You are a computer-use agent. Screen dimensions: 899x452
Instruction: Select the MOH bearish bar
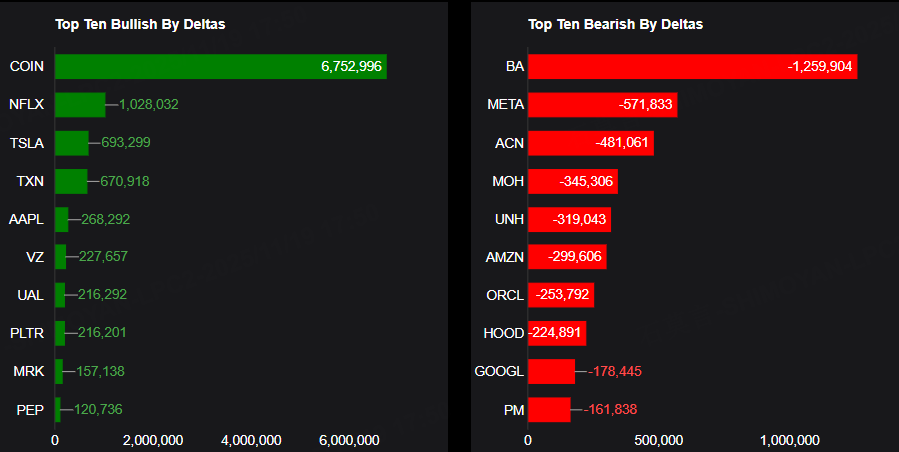click(x=572, y=181)
